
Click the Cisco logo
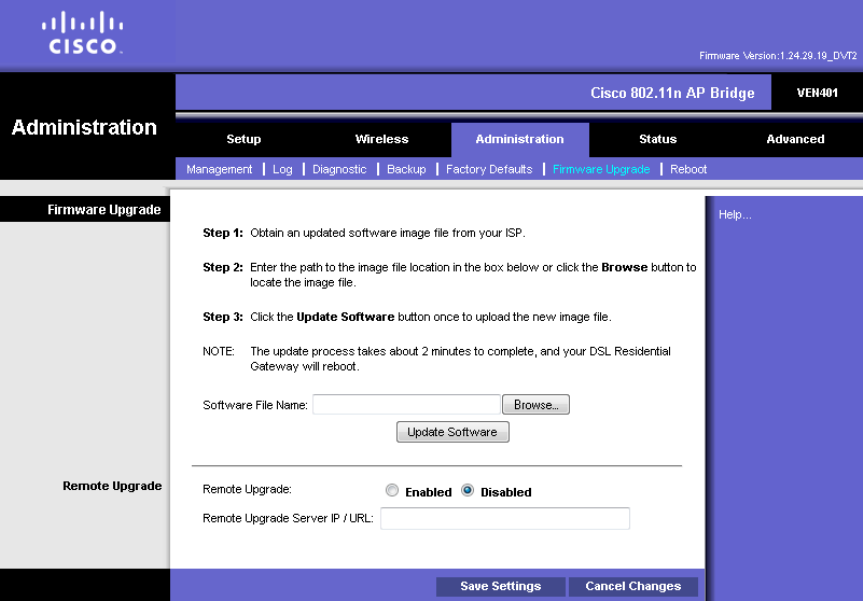coord(83,33)
